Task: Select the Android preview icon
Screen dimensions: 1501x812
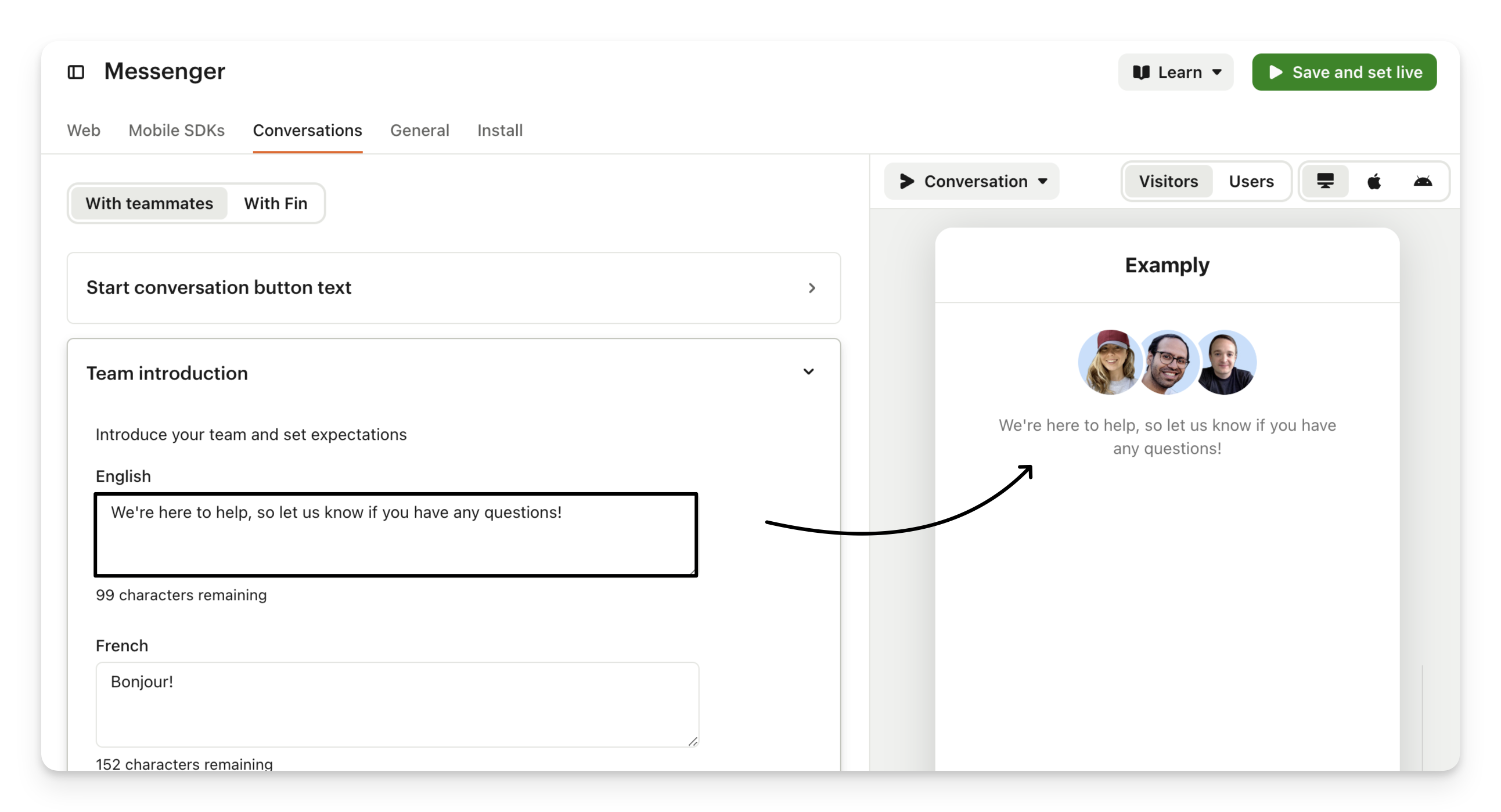Action: (1423, 181)
